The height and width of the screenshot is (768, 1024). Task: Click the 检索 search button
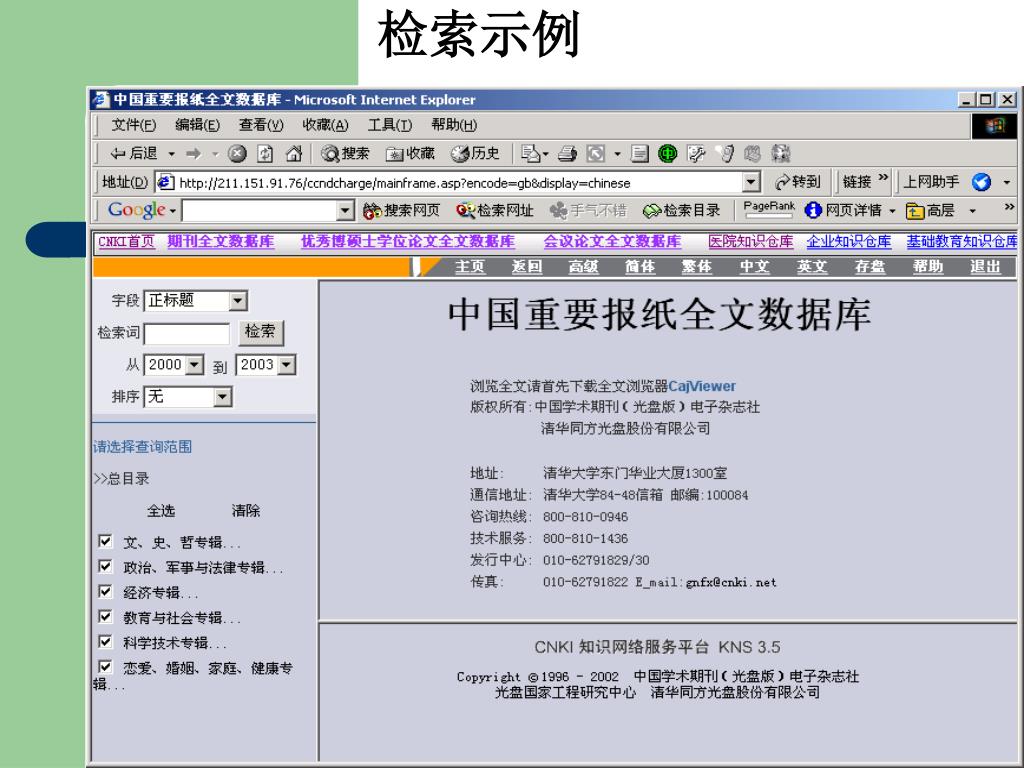click(x=261, y=332)
